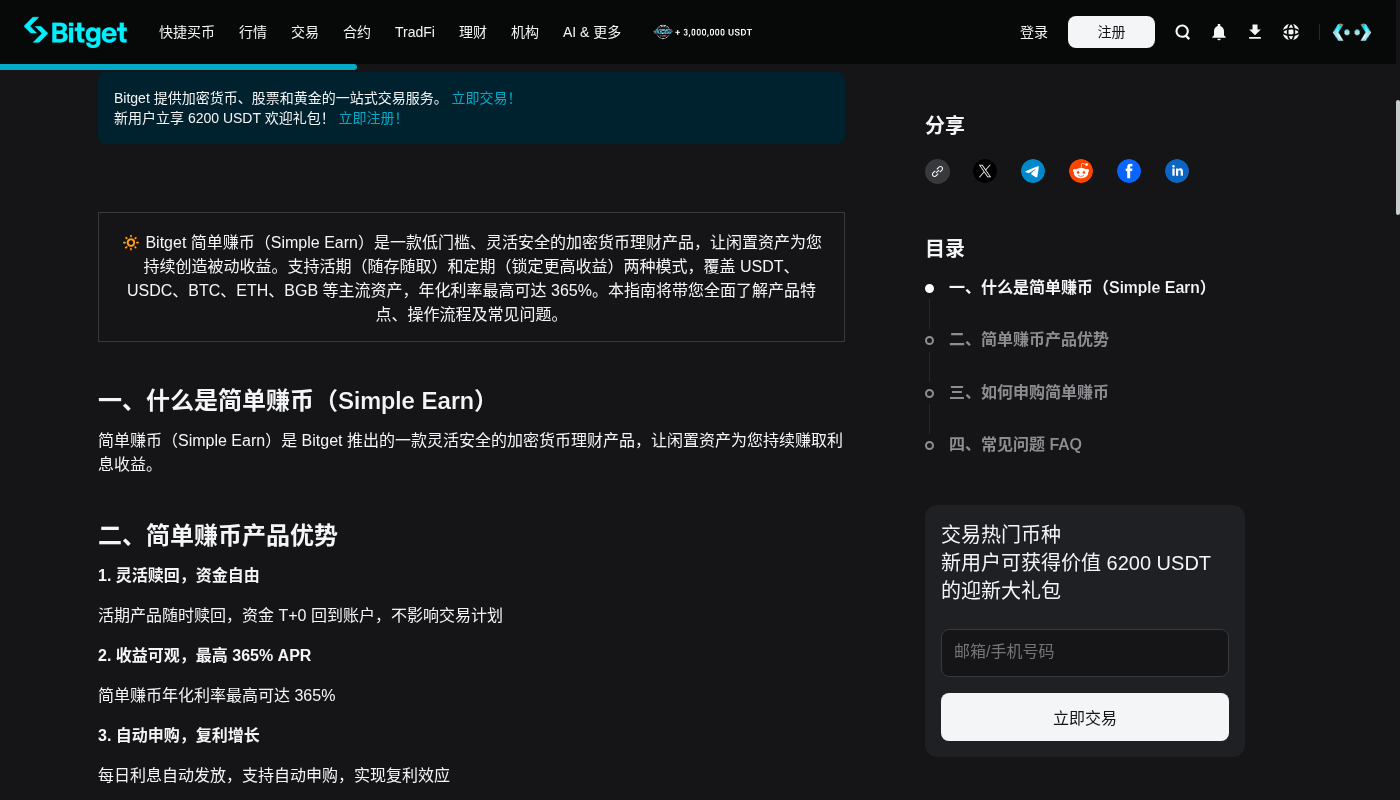Screen dimensions: 1400x800
Task: Click the 立即注册! link in banner
Action: click(369, 118)
